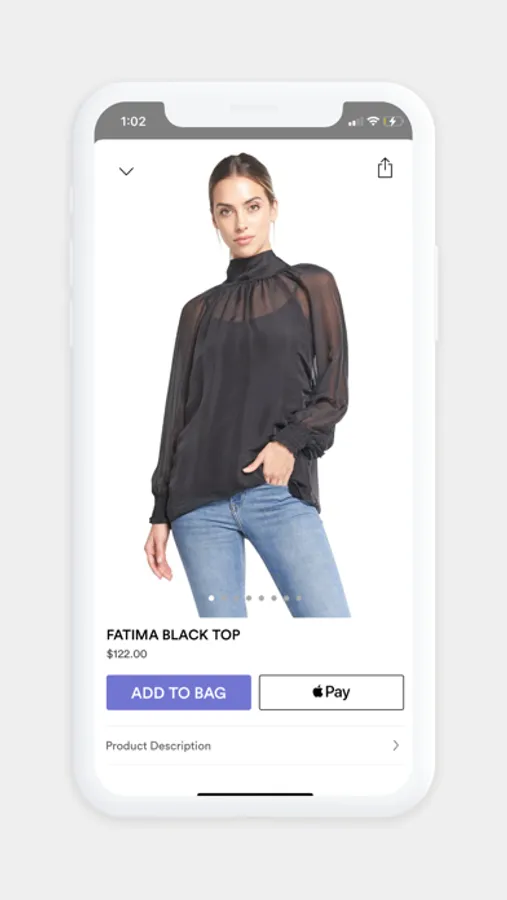Tap the home indicator bar at the bottom
This screenshot has width=507, height=900.
click(255, 794)
